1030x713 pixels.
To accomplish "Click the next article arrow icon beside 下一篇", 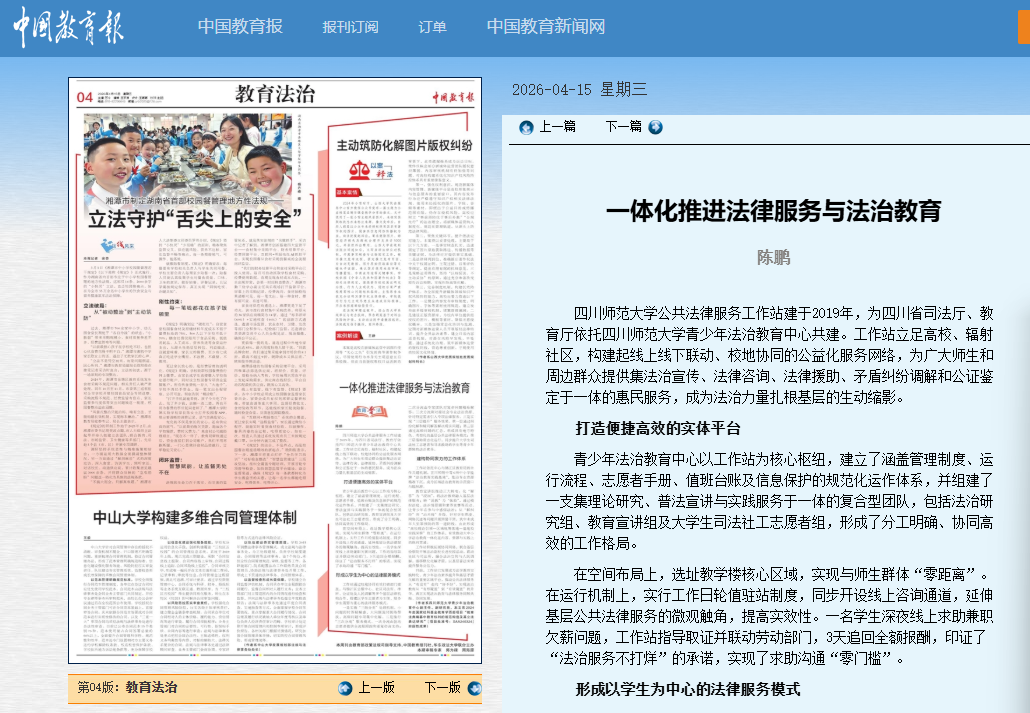I will coord(655,127).
